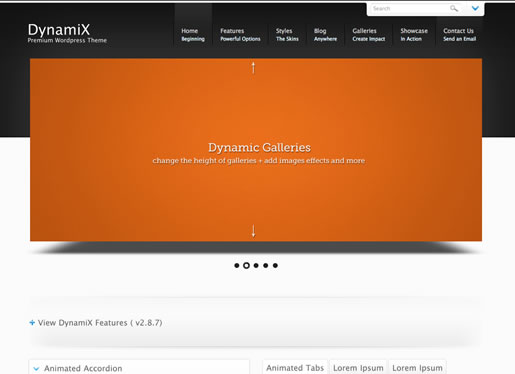Click the plus icon beside View DynamiX Features
The width and height of the screenshot is (515, 374).
point(32,322)
